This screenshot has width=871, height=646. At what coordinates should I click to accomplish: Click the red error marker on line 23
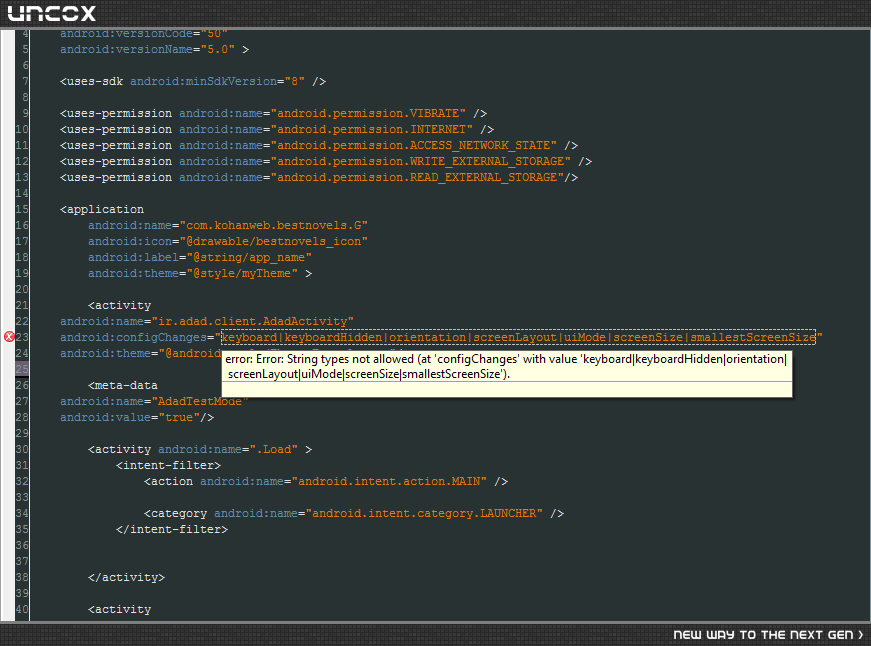coord(9,337)
